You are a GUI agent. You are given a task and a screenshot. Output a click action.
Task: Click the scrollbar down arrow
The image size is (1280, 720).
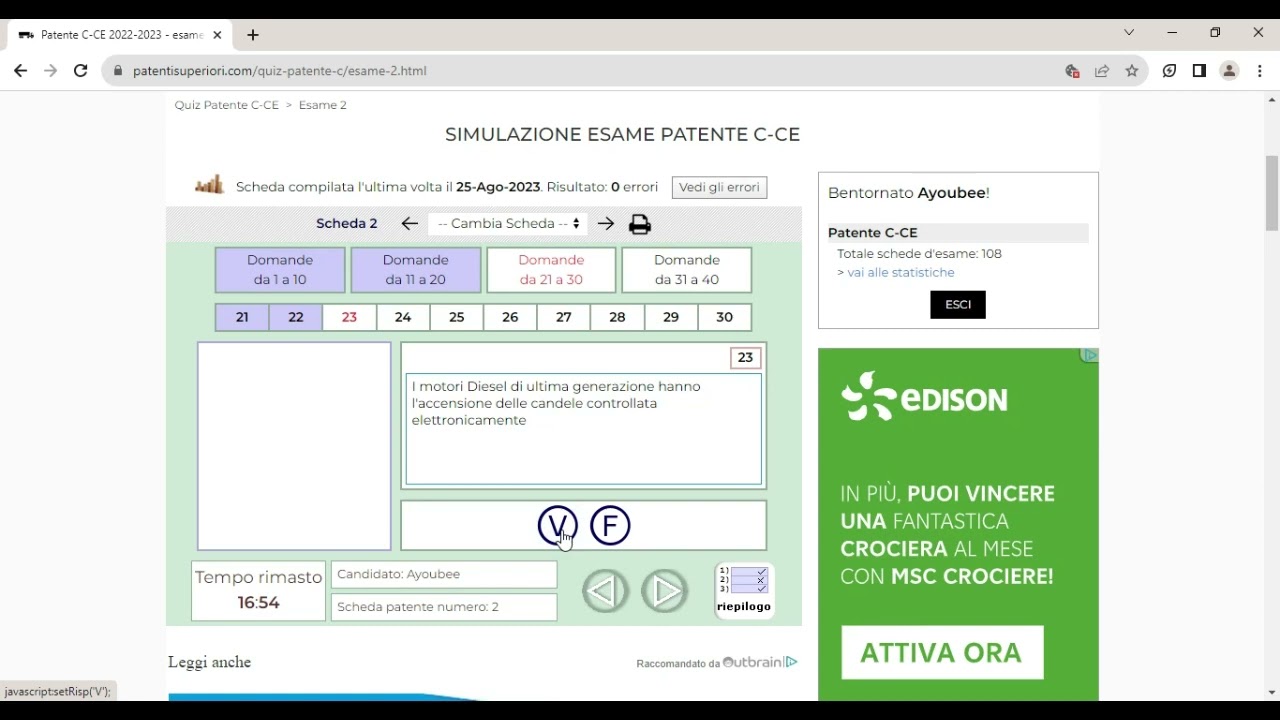1272,692
